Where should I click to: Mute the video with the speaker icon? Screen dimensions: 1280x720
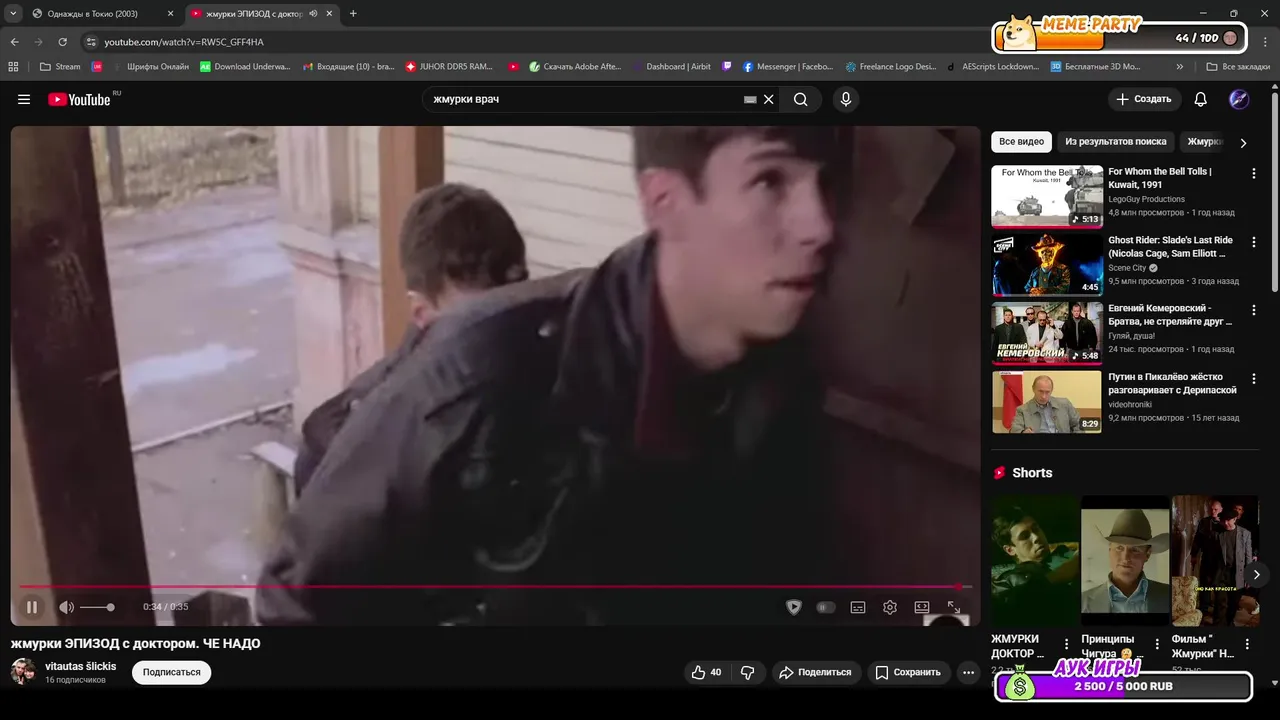pyautogui.click(x=66, y=607)
